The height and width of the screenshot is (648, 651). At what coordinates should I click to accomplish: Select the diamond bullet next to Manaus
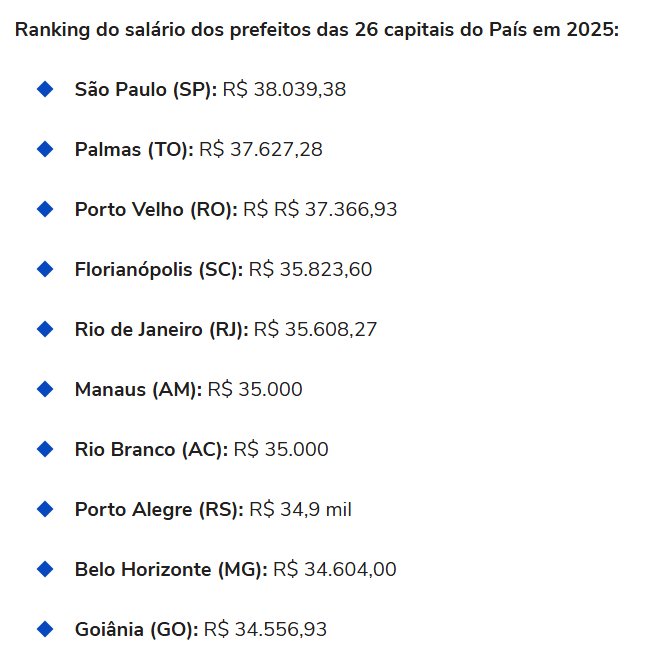pos(45,389)
